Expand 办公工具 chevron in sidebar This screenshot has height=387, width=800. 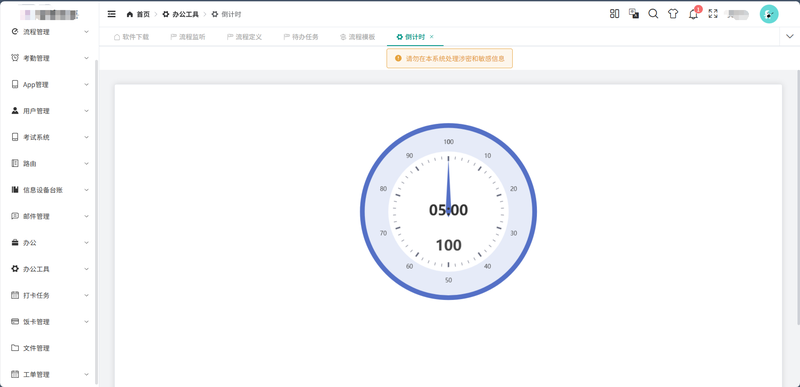point(86,269)
